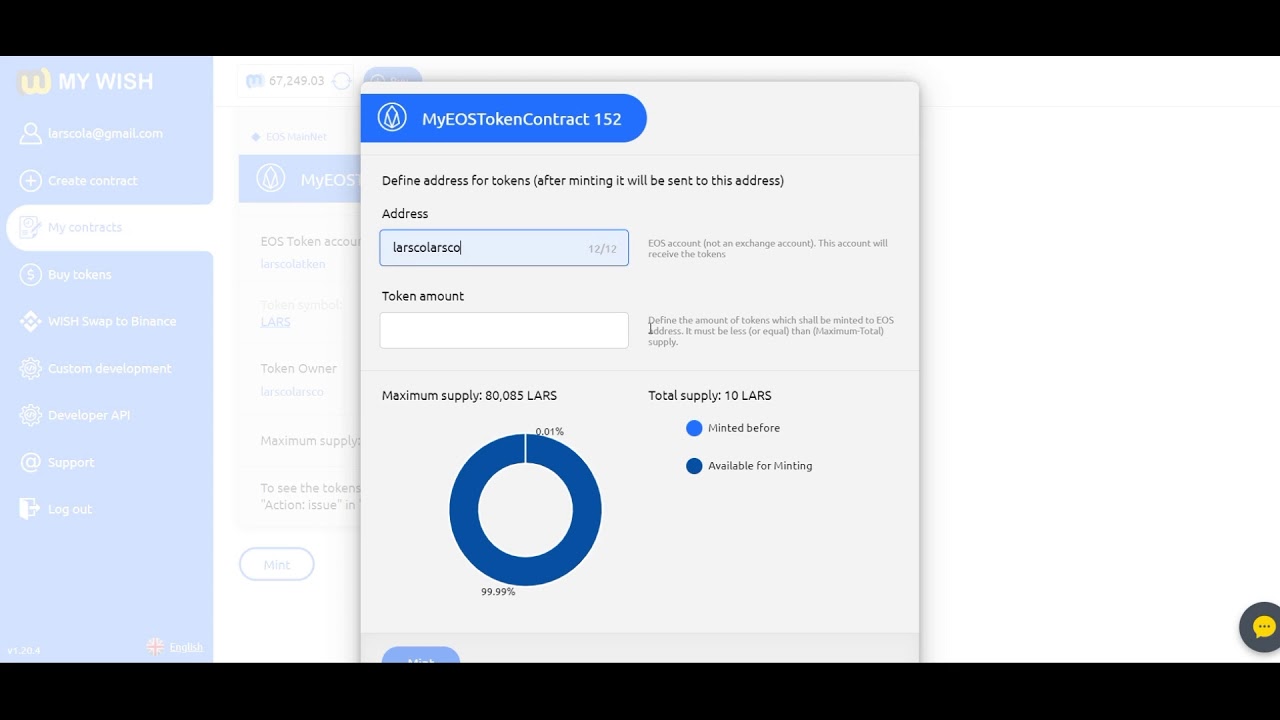The width and height of the screenshot is (1280, 720).
Task: Click the MY WISH logo
Action: [x=86, y=82]
